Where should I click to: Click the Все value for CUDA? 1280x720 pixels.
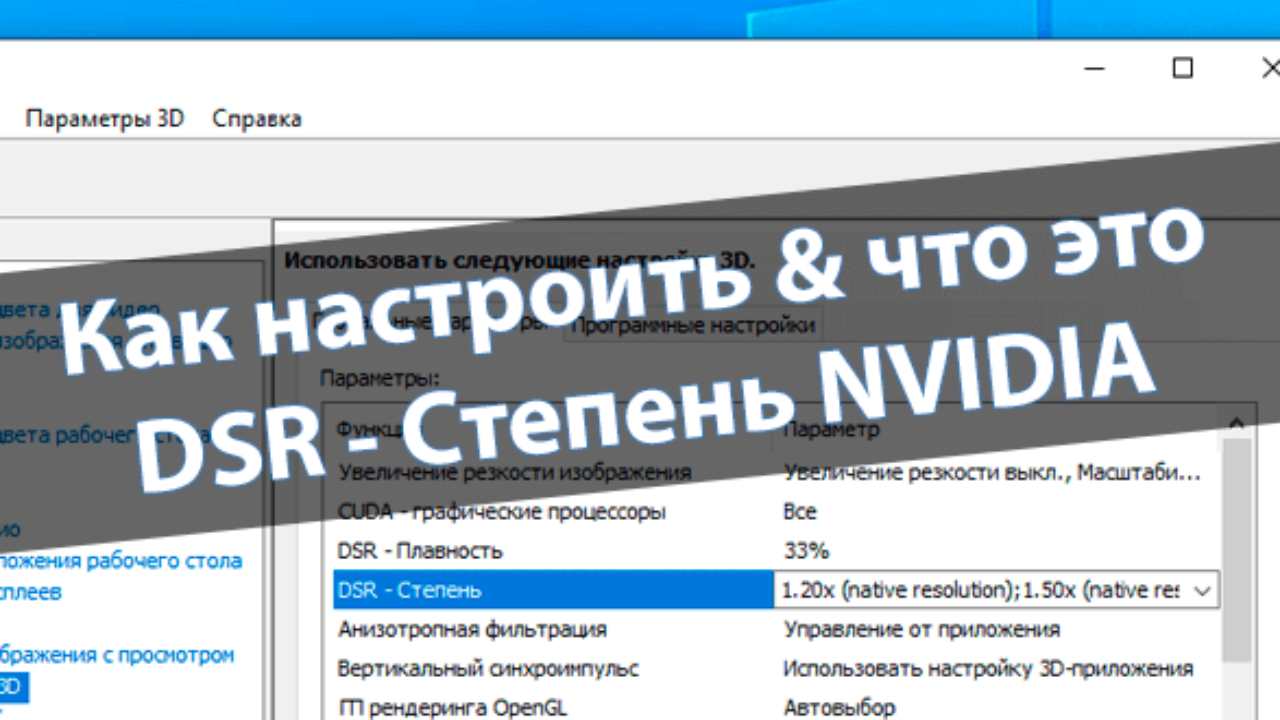800,511
